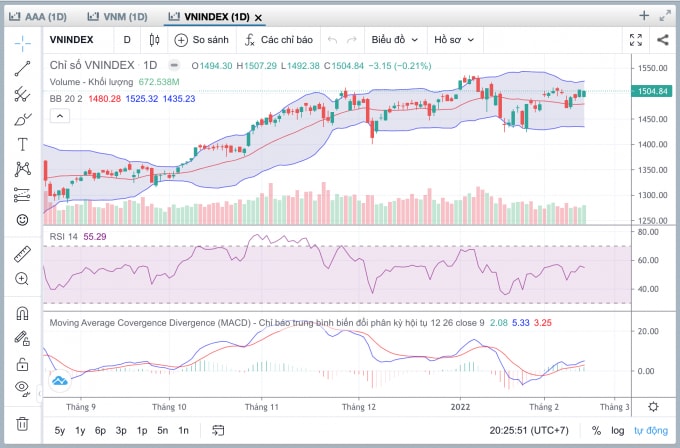Select the chart patterns tool
The height and width of the screenshot is (448, 680).
point(23,169)
